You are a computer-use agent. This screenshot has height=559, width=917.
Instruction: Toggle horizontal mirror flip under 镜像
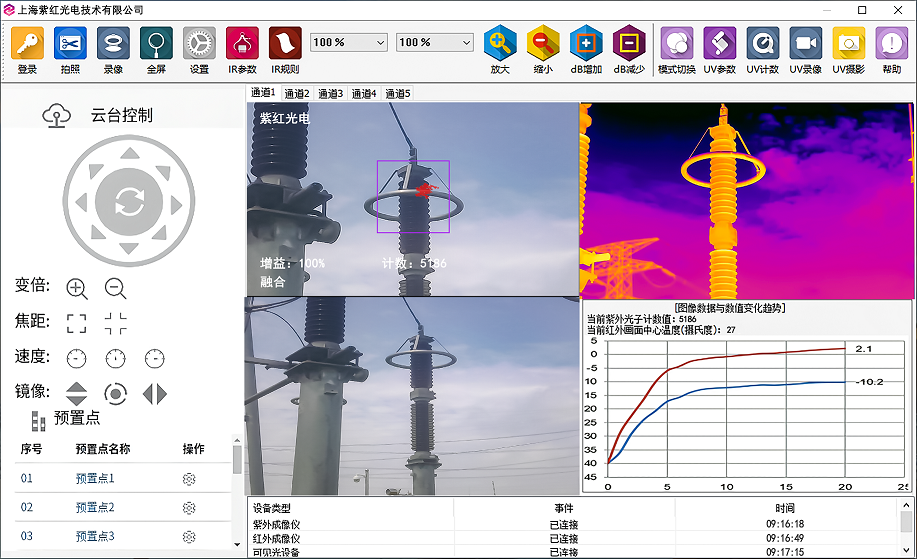click(x=155, y=393)
